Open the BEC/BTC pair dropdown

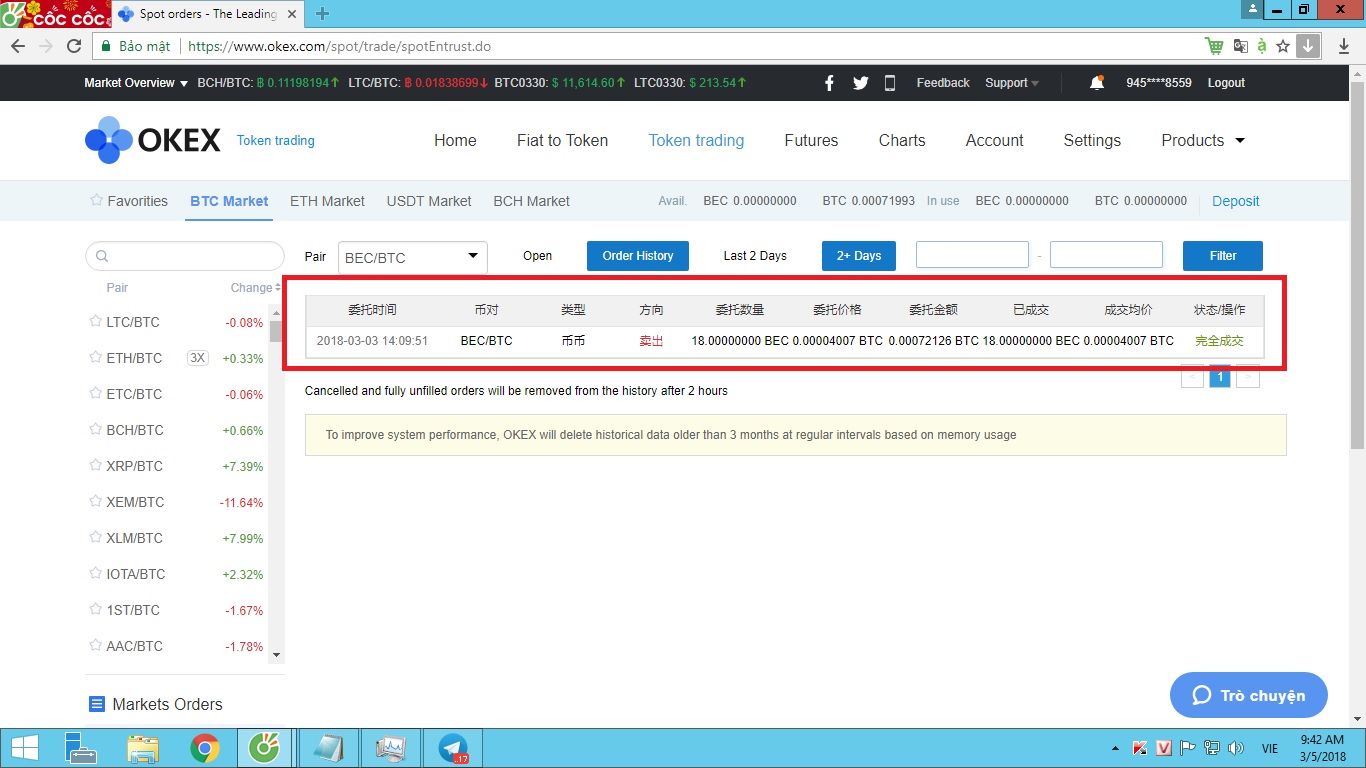pyautogui.click(x=412, y=257)
